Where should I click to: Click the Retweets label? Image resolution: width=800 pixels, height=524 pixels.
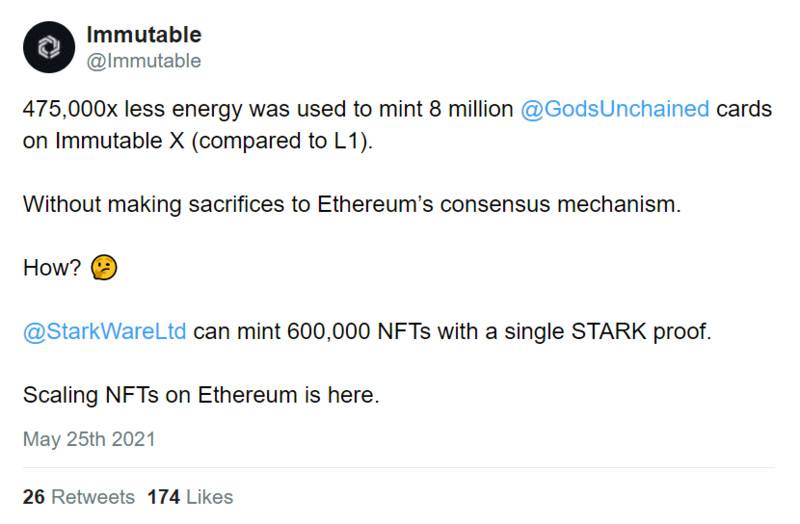(x=93, y=497)
